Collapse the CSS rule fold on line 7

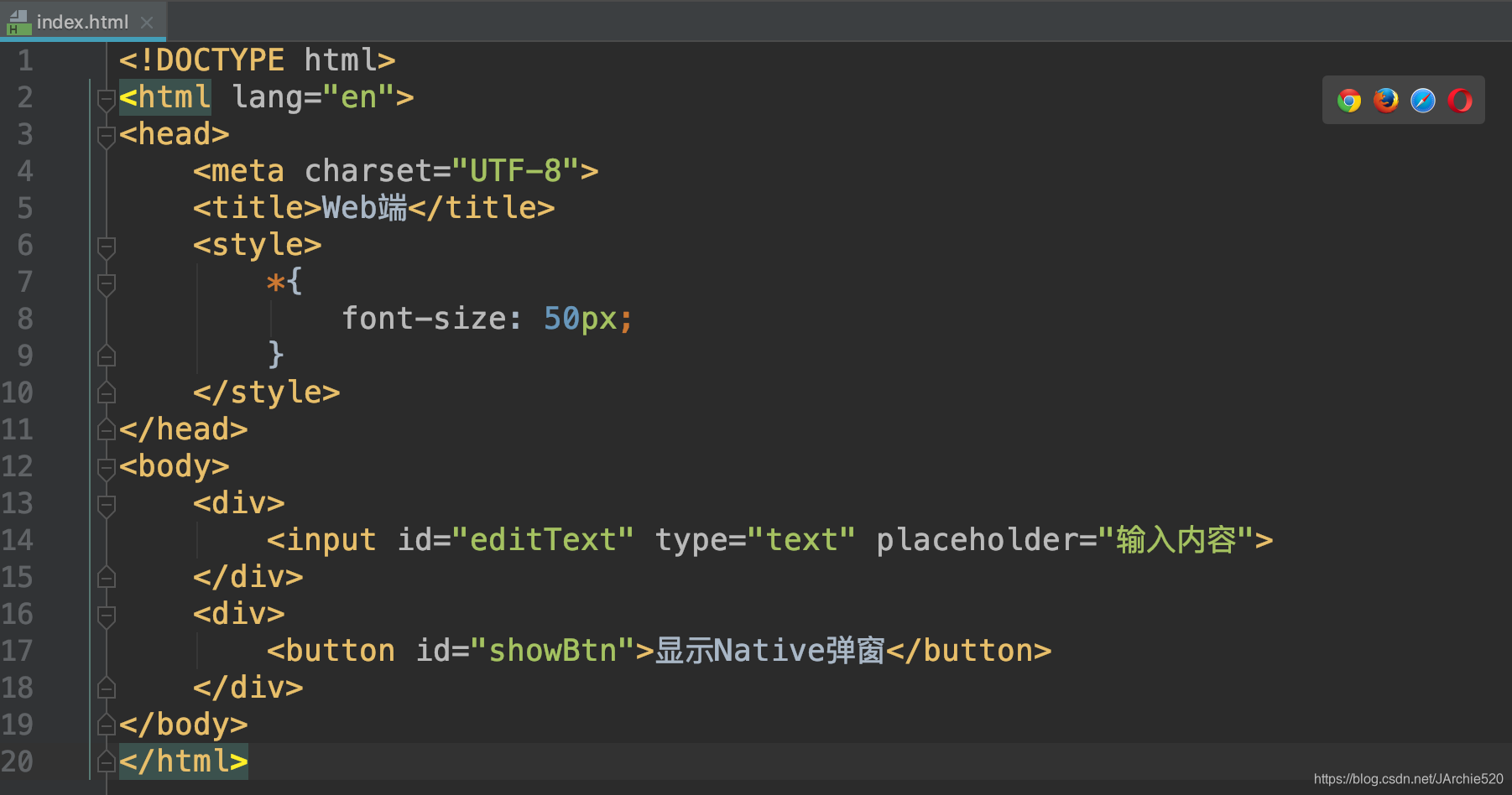tap(106, 285)
